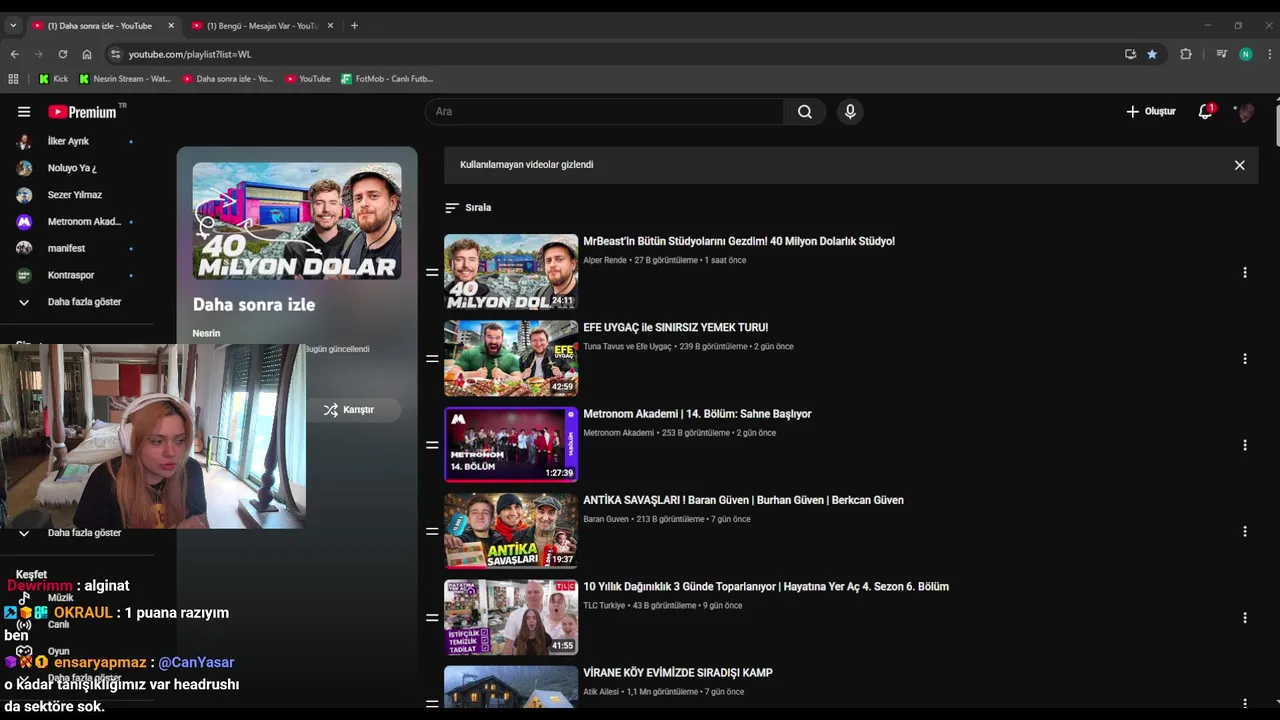1280x720 pixels.
Task: Close the Daha sonra izle tab
Action: coord(171,26)
